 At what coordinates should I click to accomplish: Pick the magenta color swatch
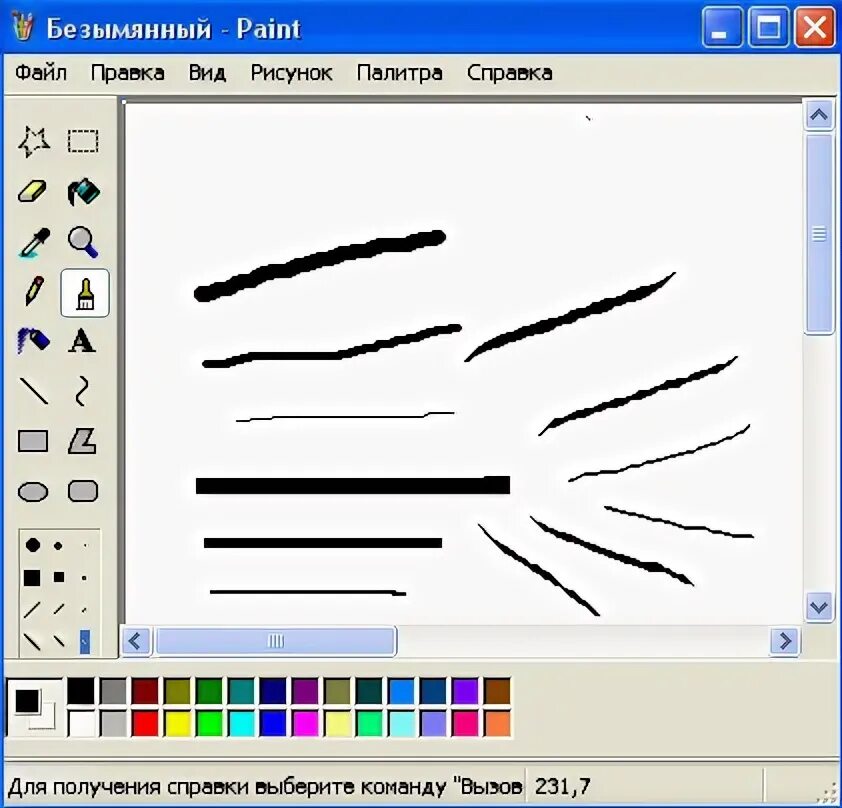[305, 724]
